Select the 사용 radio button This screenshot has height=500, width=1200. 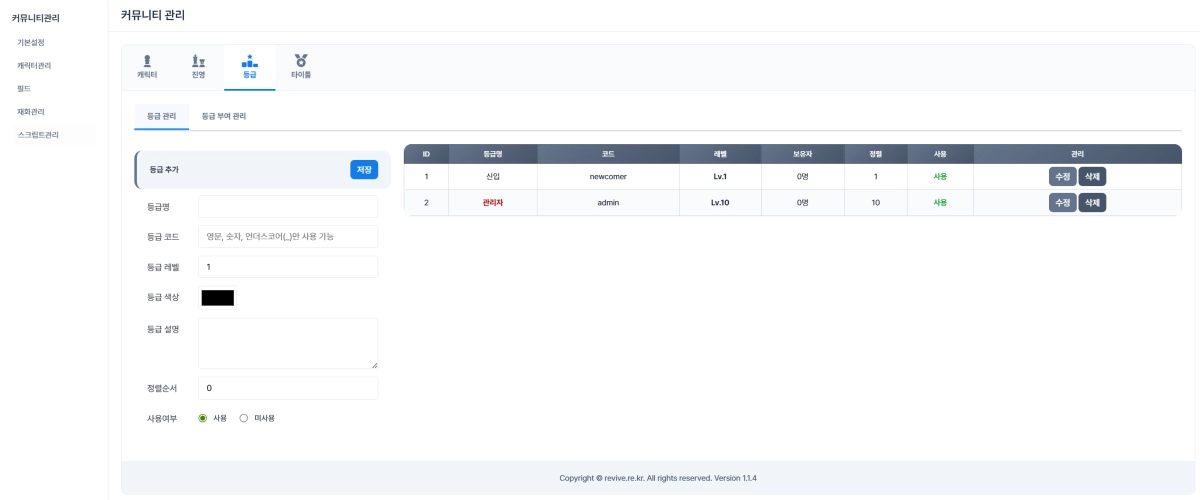(203, 418)
